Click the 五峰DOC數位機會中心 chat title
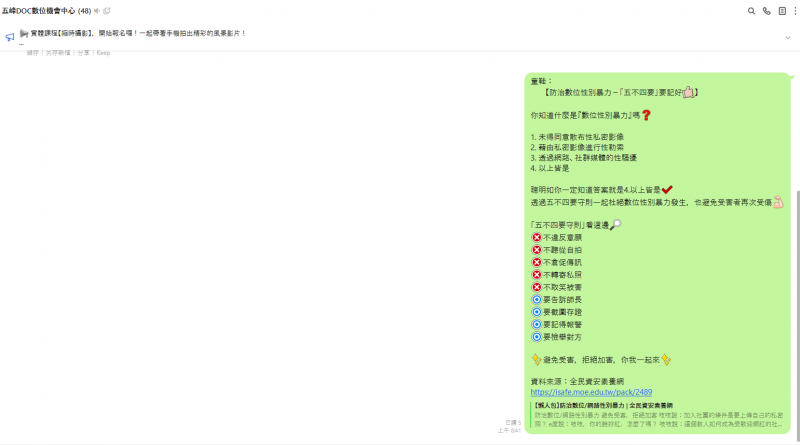The height and width of the screenshot is (445, 800). (38, 11)
